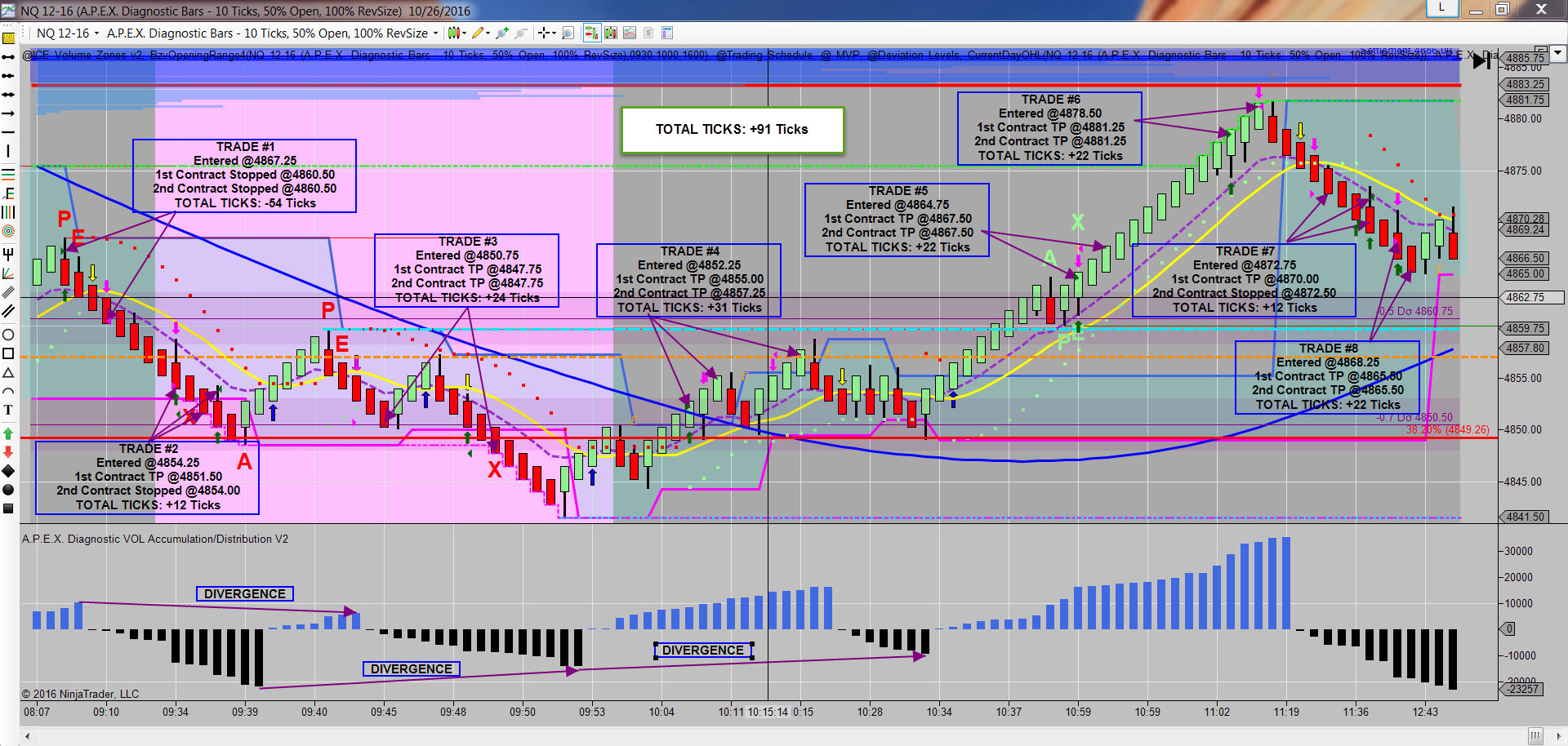The image size is (1568, 746).
Task: Toggle the mini chart line toolbar button
Action: [630, 33]
